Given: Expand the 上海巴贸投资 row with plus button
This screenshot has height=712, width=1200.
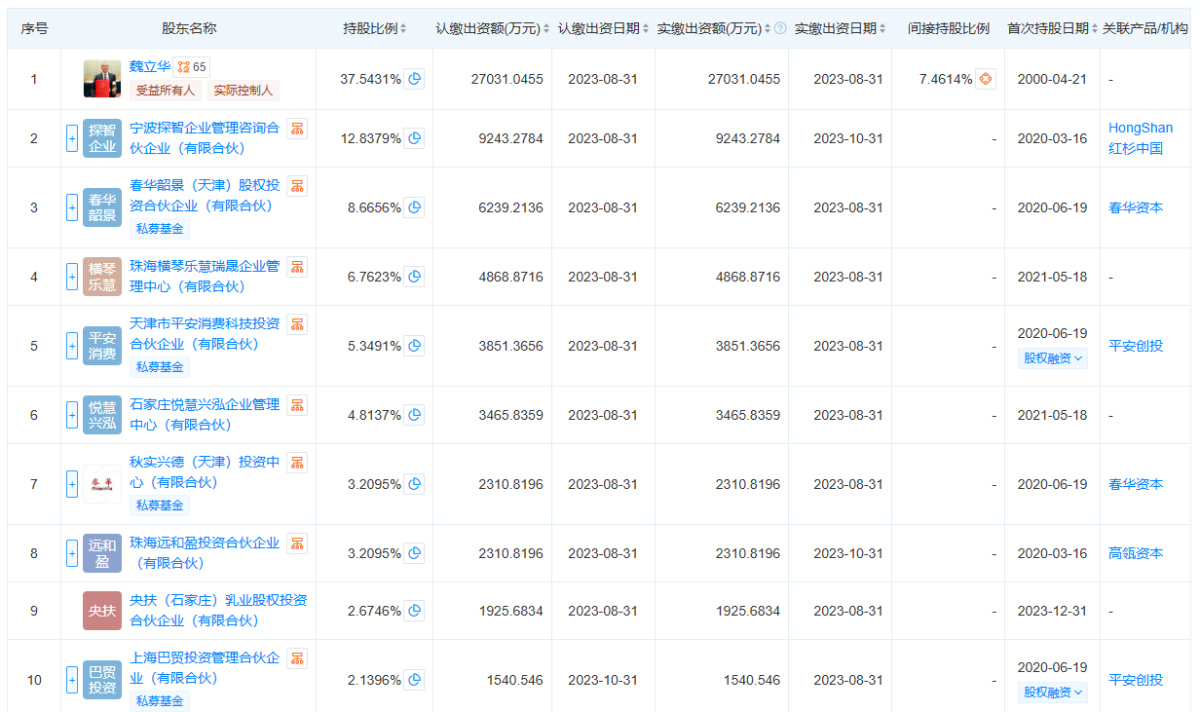Looking at the screenshot, I should (72, 680).
